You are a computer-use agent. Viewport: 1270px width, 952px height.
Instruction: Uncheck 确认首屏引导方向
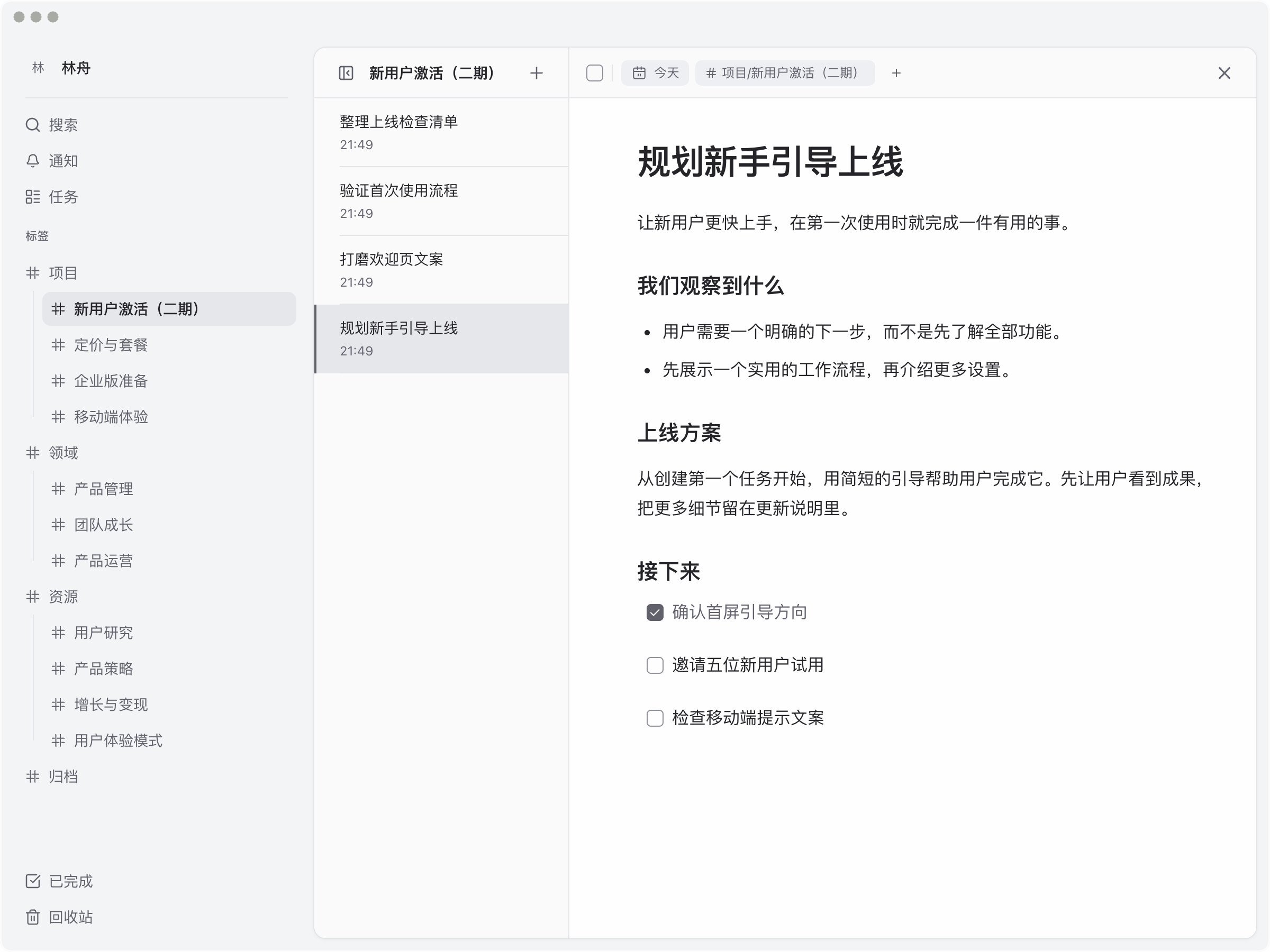655,612
